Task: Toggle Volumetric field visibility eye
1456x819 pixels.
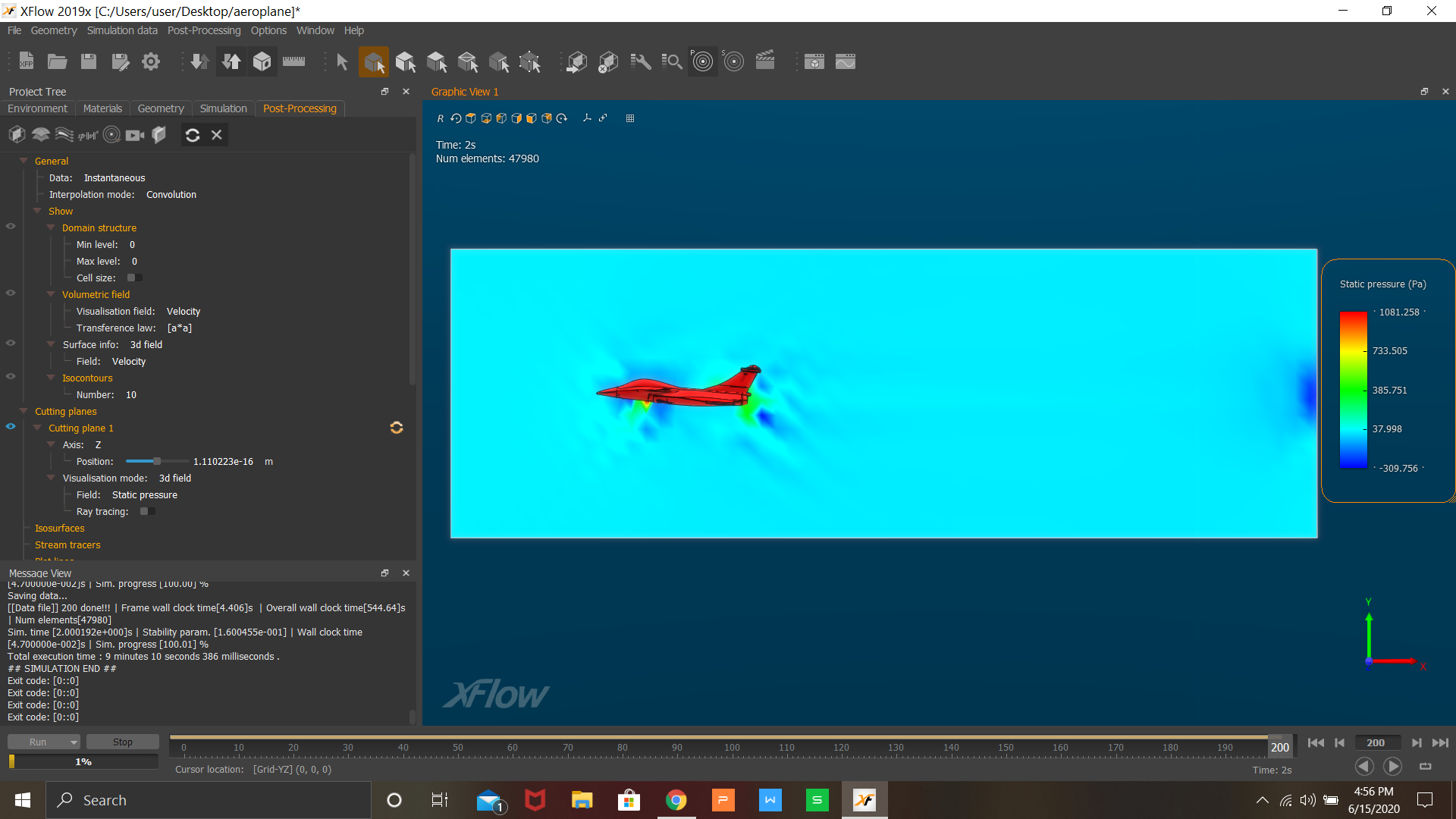Action: pyautogui.click(x=11, y=293)
